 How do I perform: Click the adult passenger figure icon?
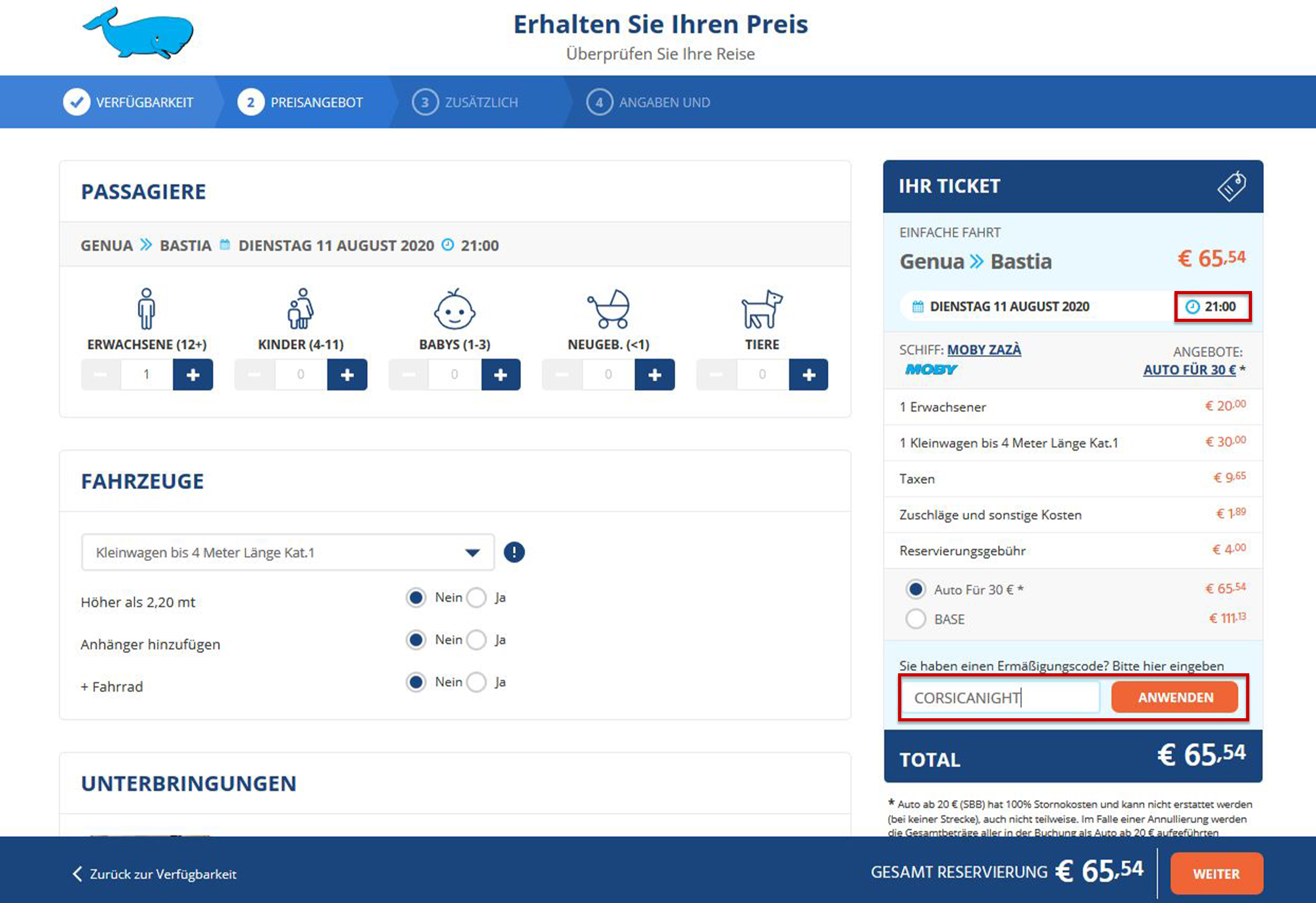coord(146,309)
